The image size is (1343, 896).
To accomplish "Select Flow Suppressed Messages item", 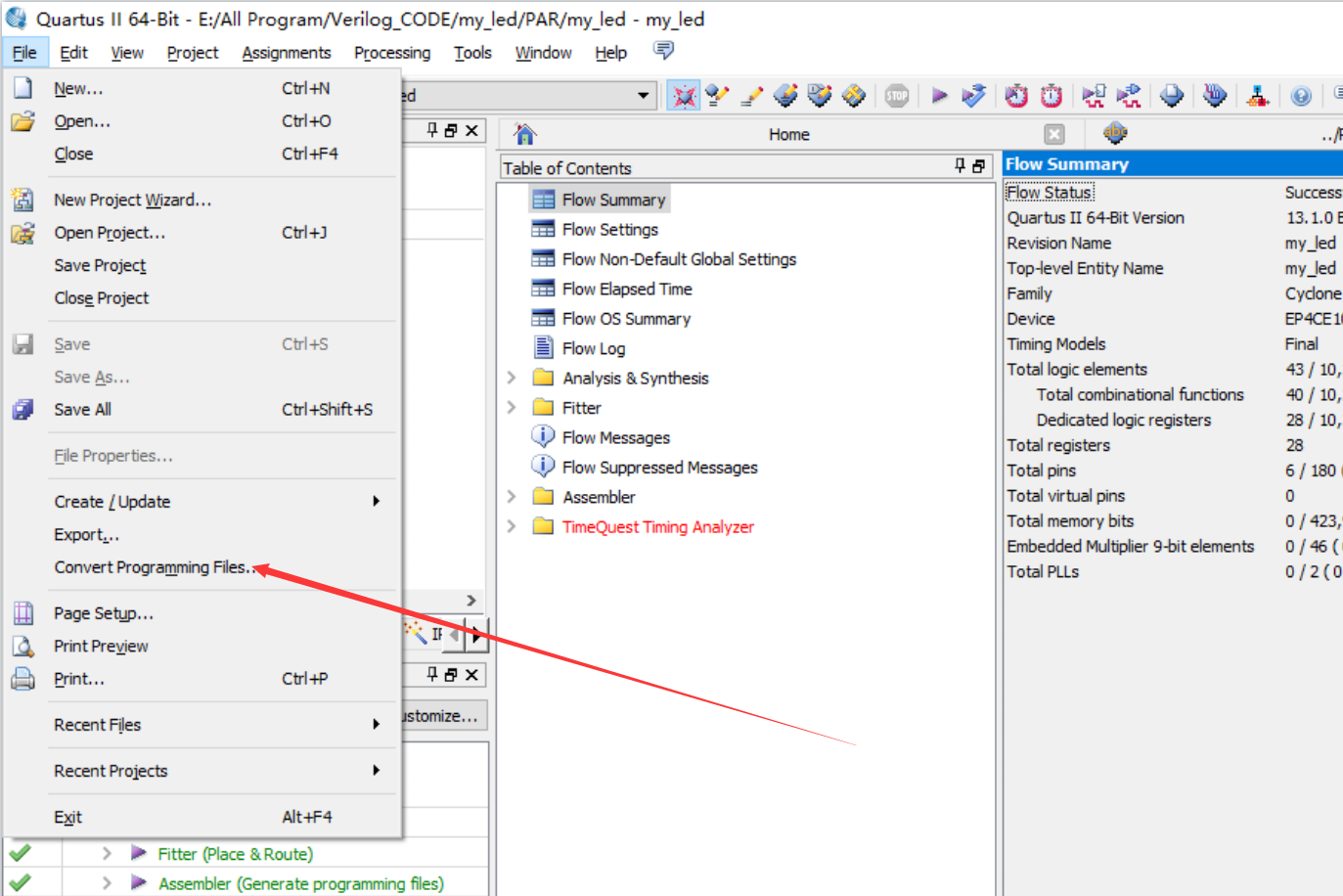I will tap(660, 468).
